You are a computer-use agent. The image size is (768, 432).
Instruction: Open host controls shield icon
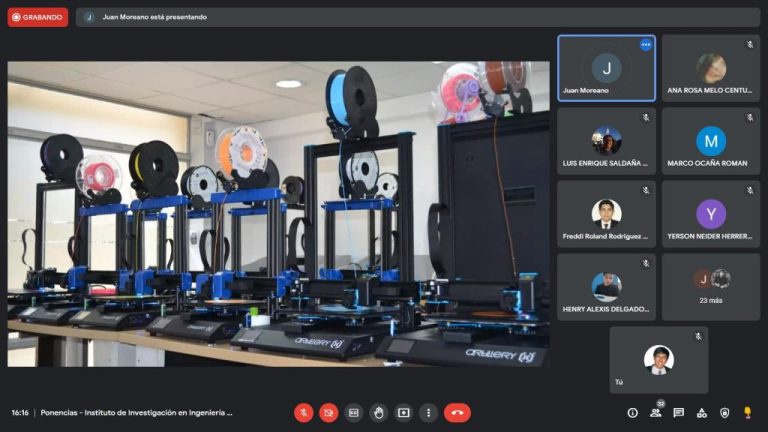[x=725, y=412]
